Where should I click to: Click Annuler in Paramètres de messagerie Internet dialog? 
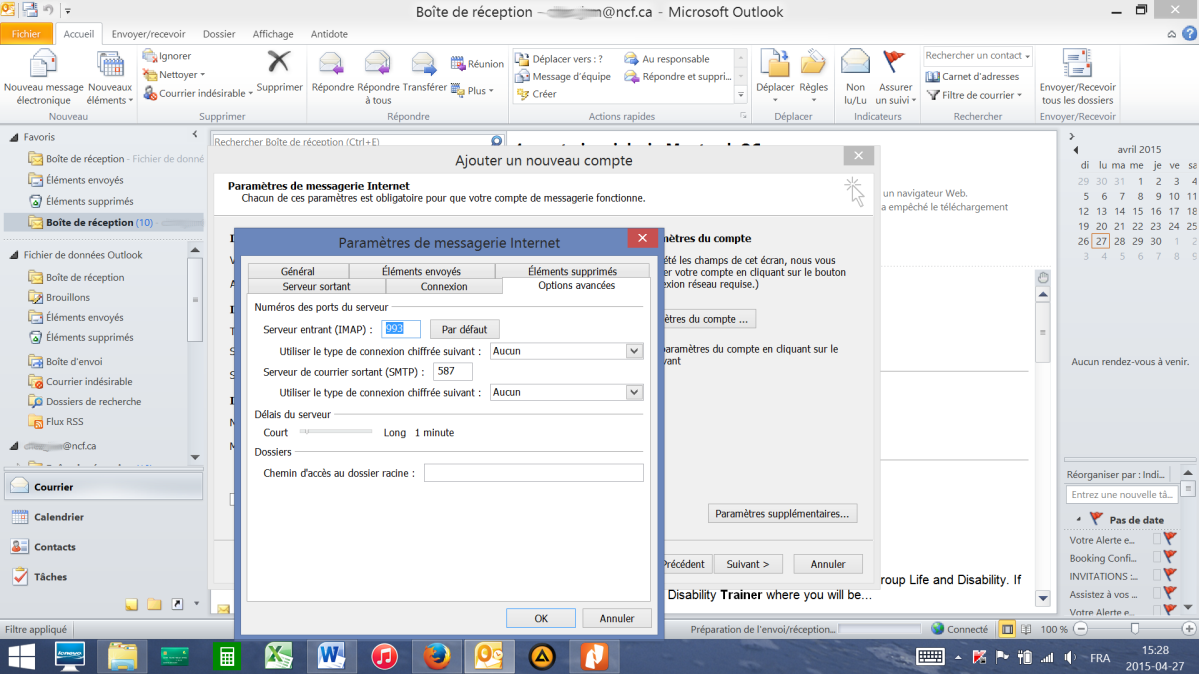(616, 618)
